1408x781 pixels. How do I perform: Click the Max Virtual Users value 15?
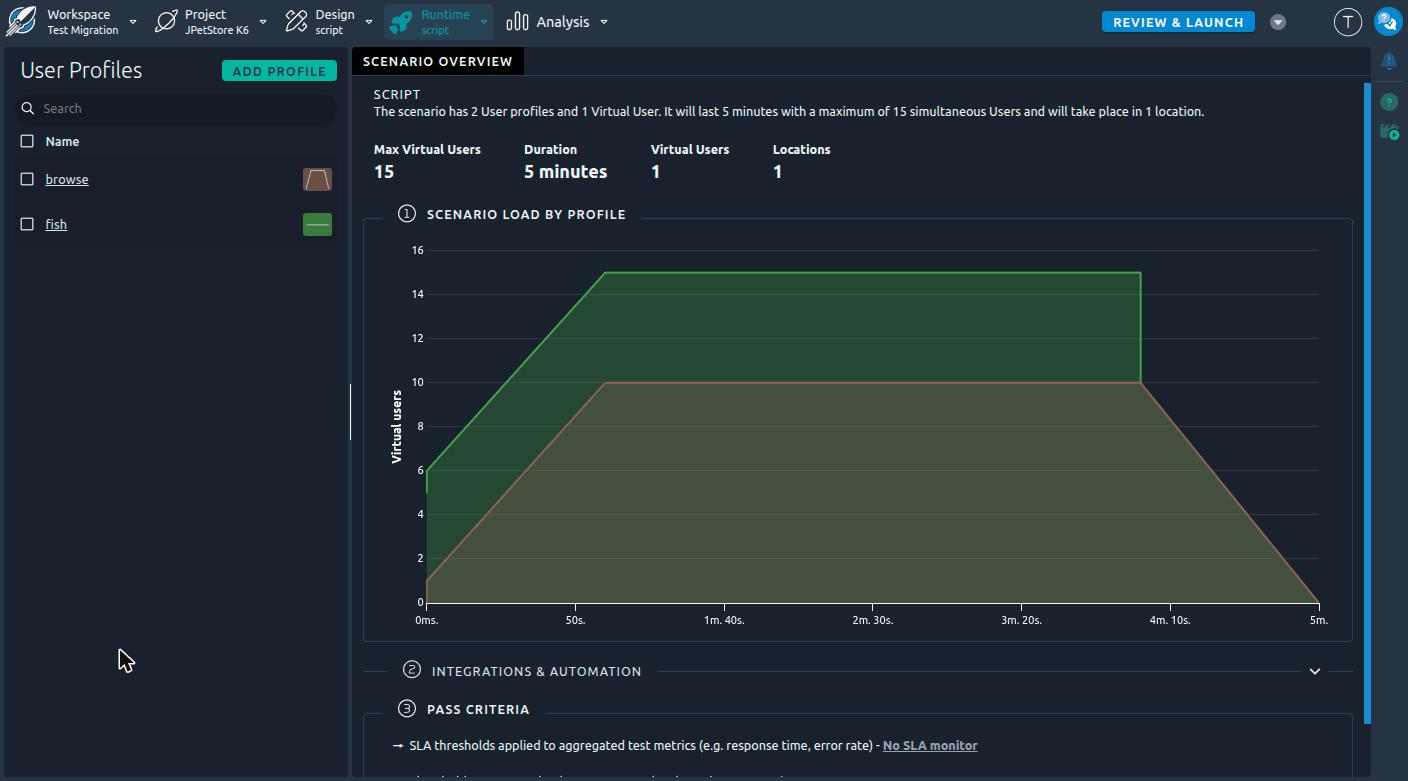pyautogui.click(x=384, y=172)
